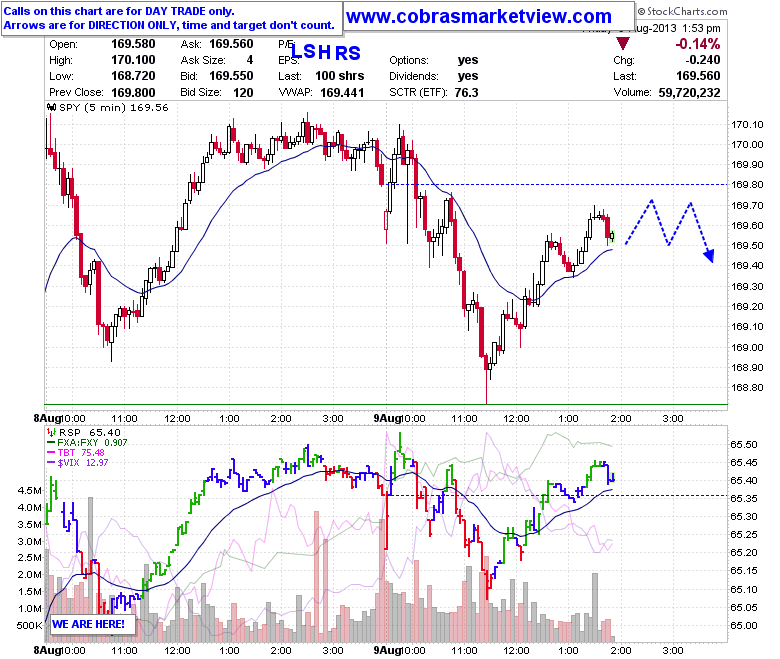Click the 65.00 label on lower right axis
This screenshot has height=659, width=780.
744,626
